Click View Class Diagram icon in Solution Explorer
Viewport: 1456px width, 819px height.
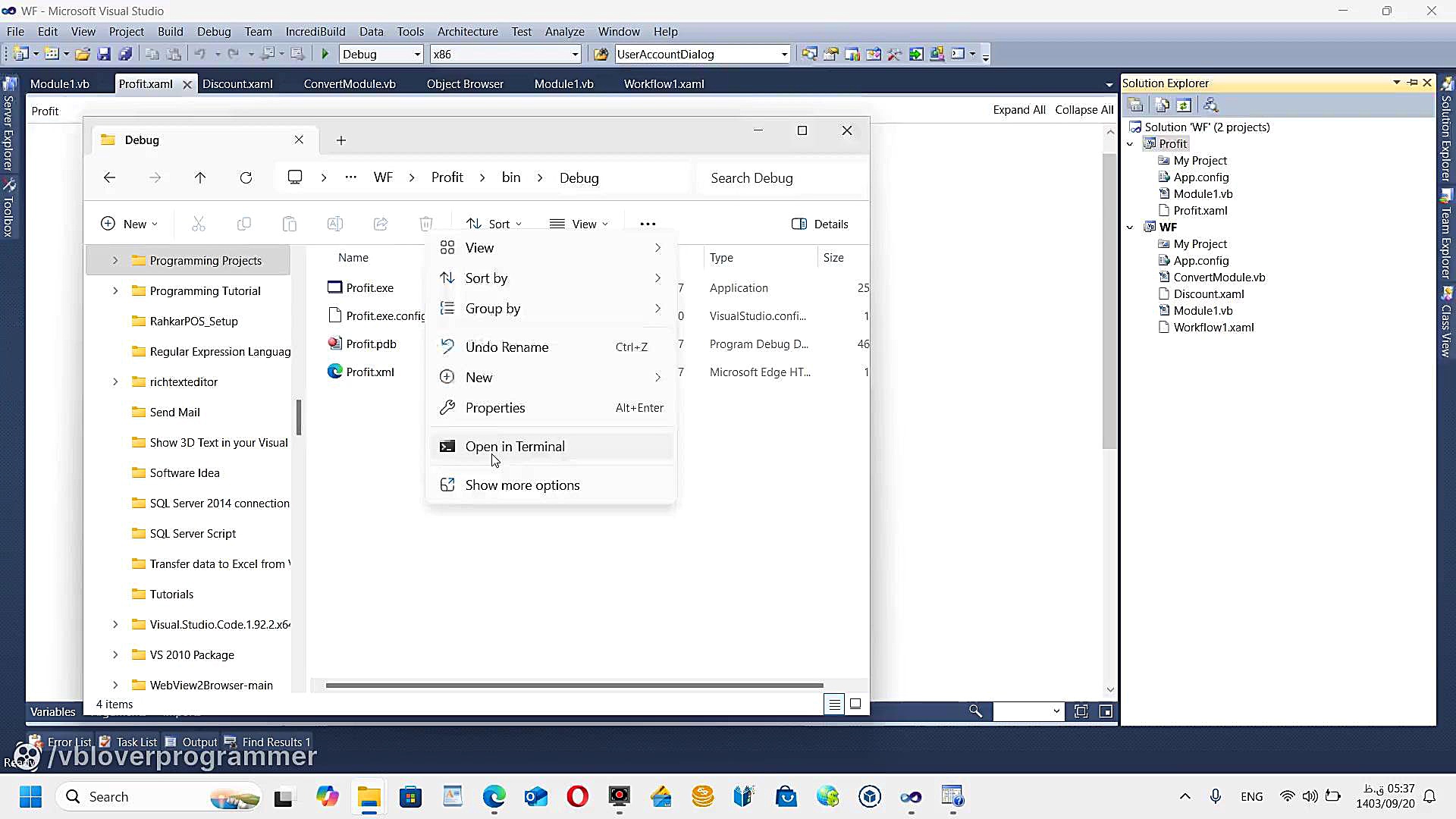[x=1210, y=105]
